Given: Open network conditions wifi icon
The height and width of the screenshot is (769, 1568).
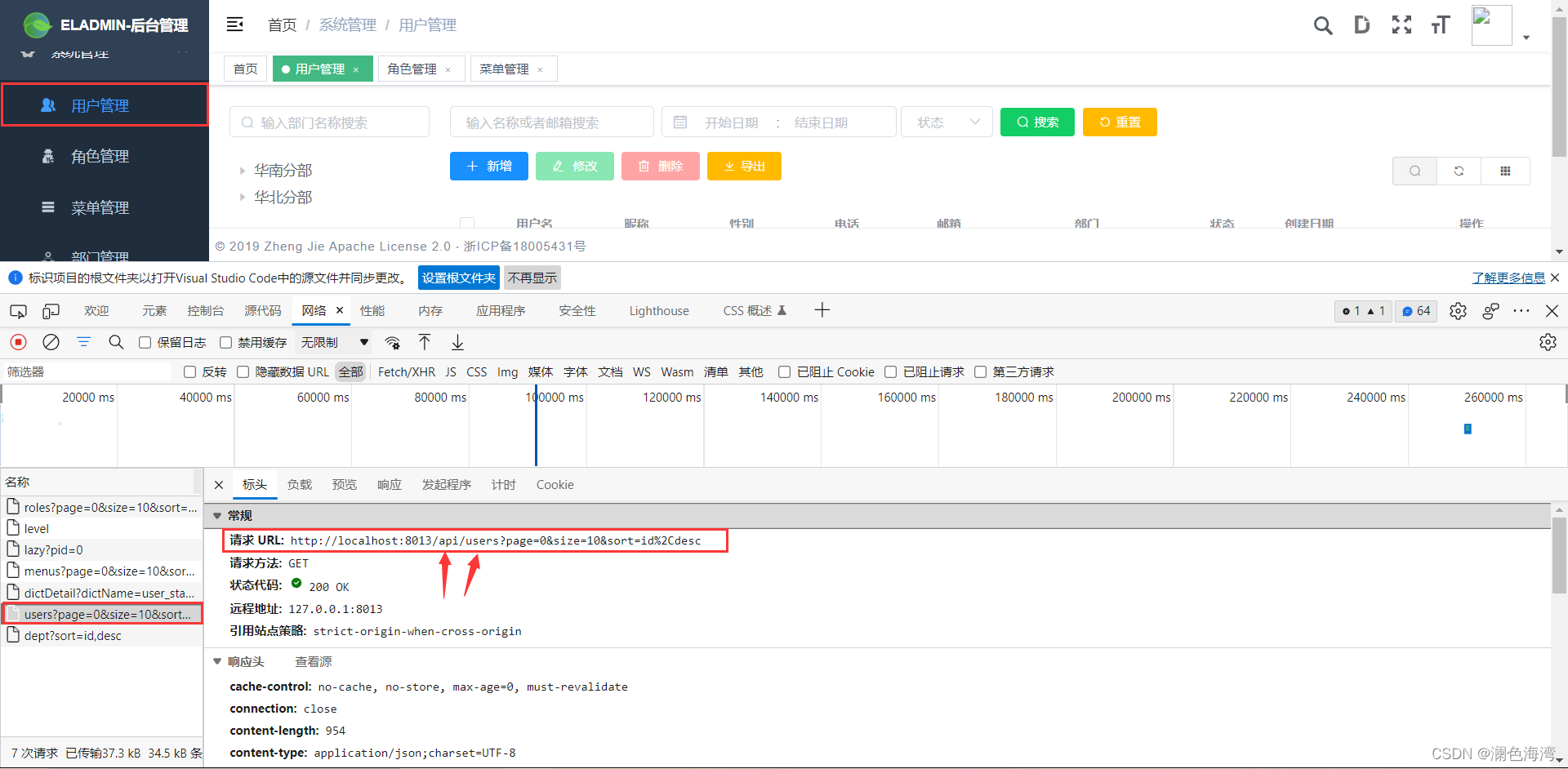Looking at the screenshot, I should 392,342.
